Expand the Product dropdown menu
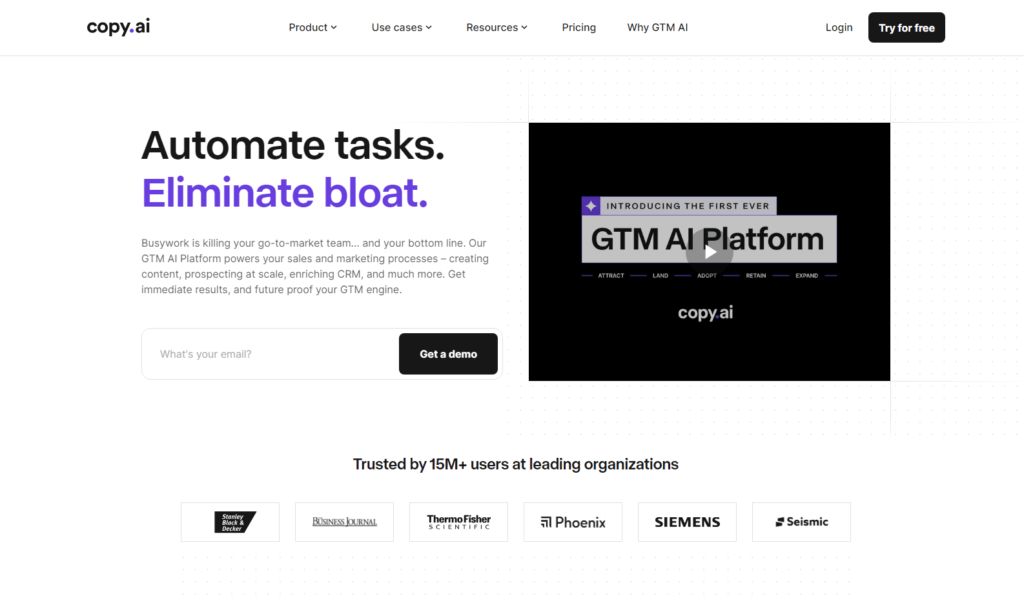 pos(313,27)
